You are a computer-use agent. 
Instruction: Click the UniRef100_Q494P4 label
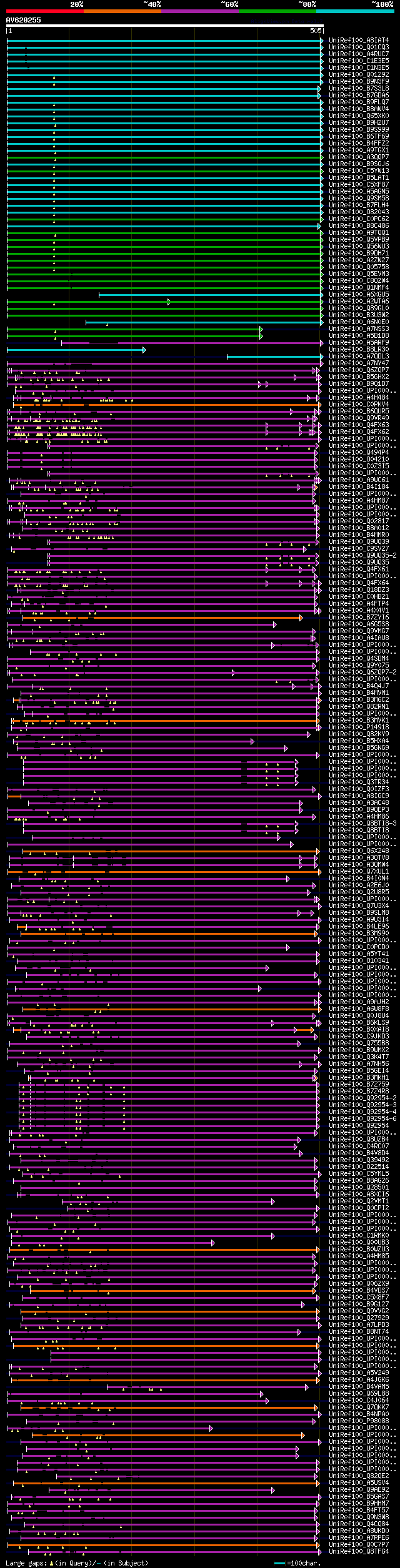(359, 453)
